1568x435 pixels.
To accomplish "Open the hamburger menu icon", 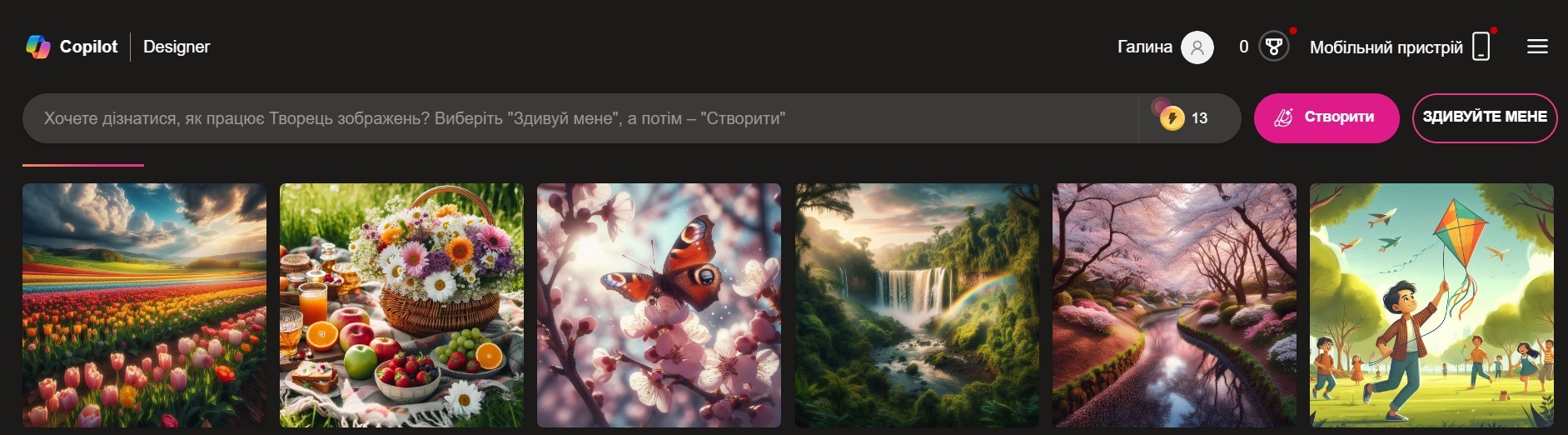I will click(1537, 47).
